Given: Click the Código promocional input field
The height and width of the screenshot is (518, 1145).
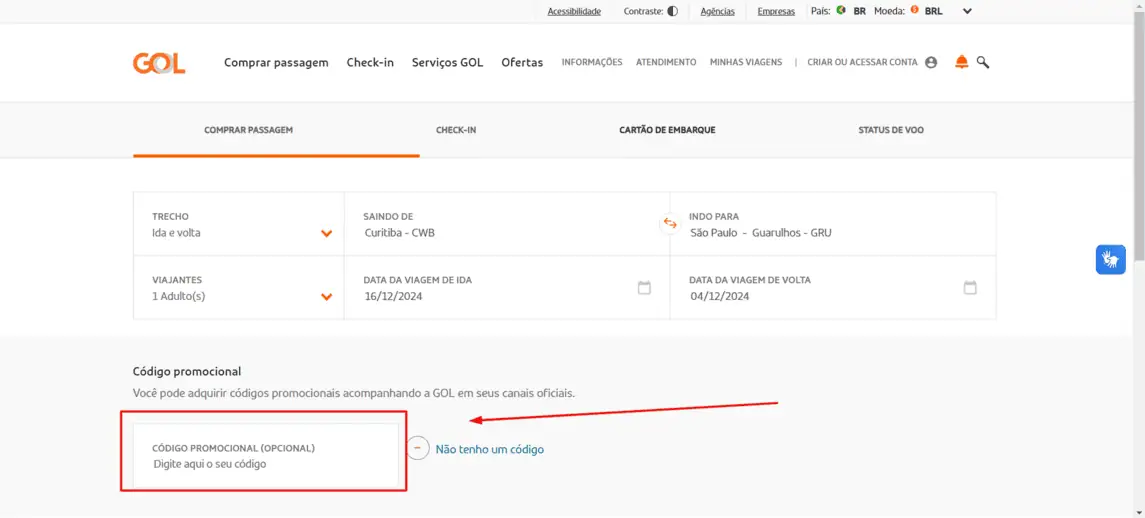Looking at the screenshot, I should (266, 456).
